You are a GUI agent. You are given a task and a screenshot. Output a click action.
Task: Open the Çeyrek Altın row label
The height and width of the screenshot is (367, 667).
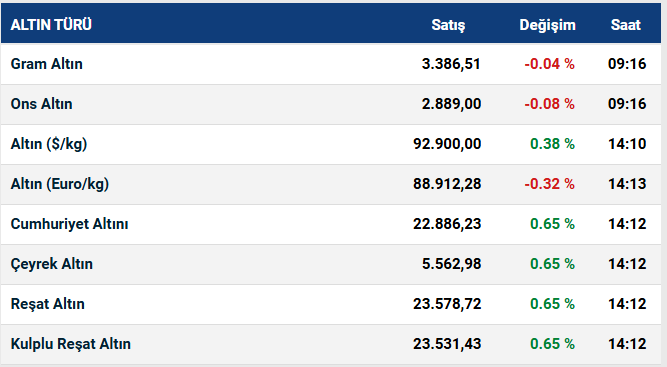(51, 264)
